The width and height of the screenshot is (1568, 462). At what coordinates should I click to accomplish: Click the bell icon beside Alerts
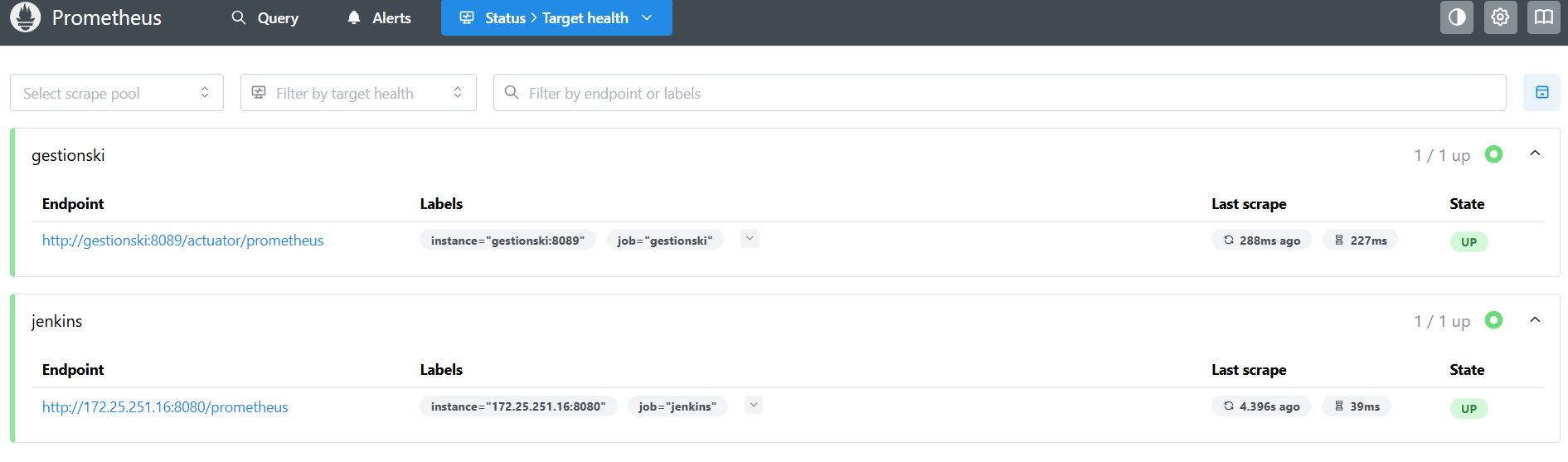click(354, 17)
